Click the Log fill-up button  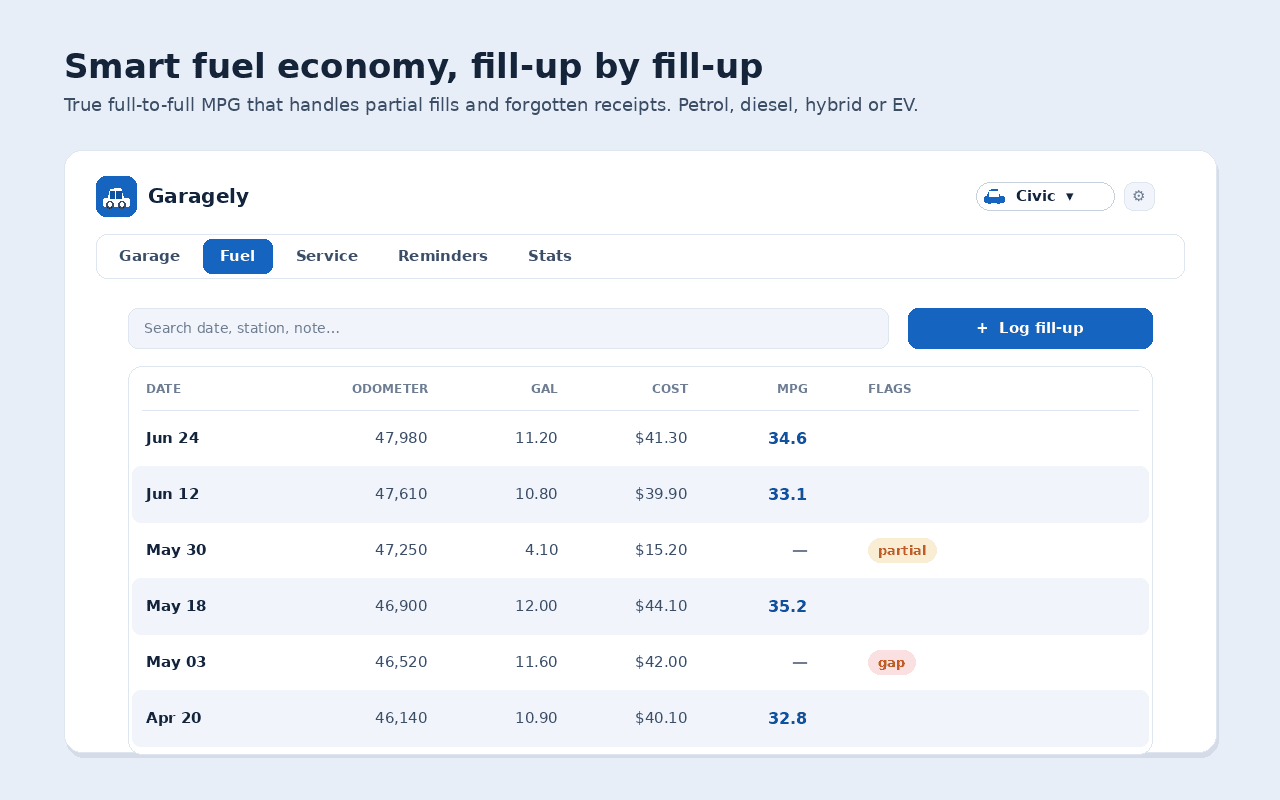(x=1030, y=328)
